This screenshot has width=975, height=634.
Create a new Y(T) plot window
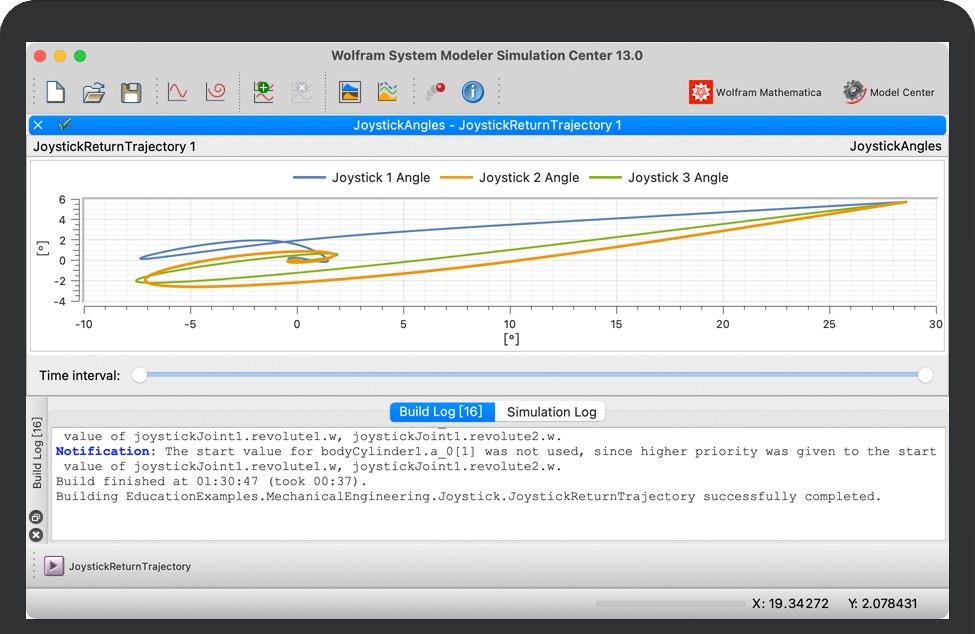coord(177,92)
